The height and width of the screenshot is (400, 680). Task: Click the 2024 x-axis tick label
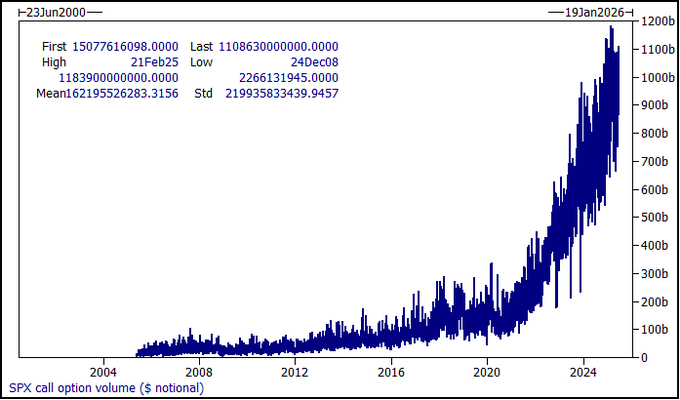point(584,372)
